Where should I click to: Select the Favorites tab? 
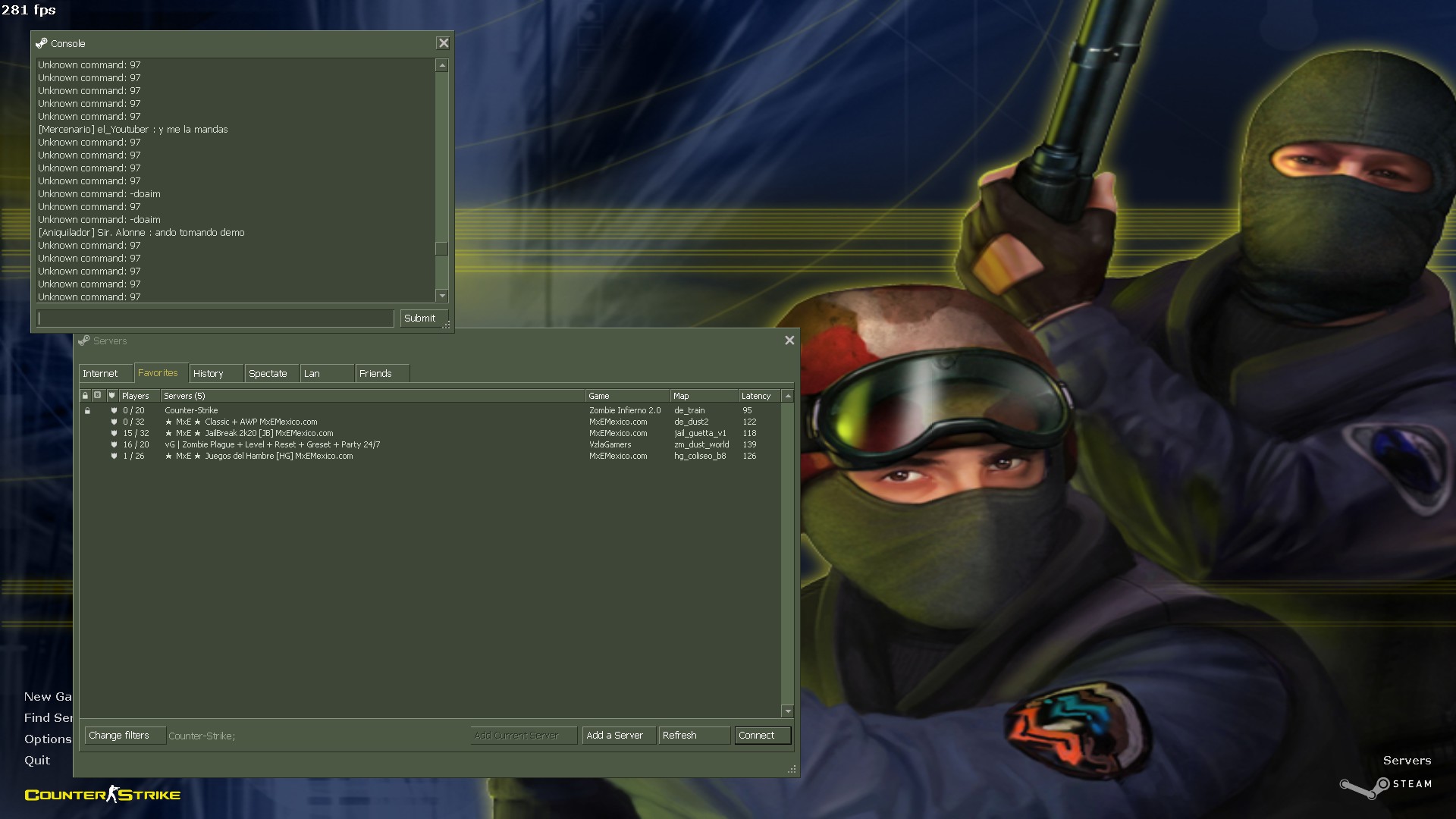(x=161, y=372)
